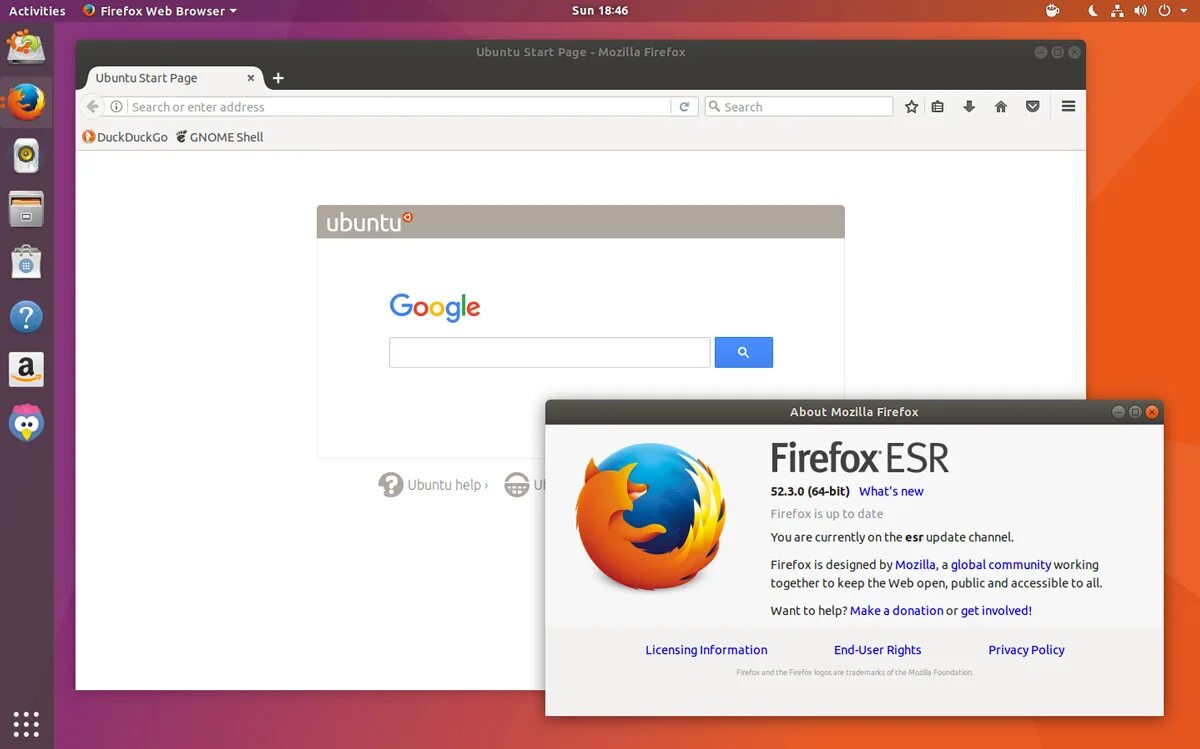This screenshot has width=1200, height=749.
Task: Click the Firefox icon in the dock
Action: 26,101
